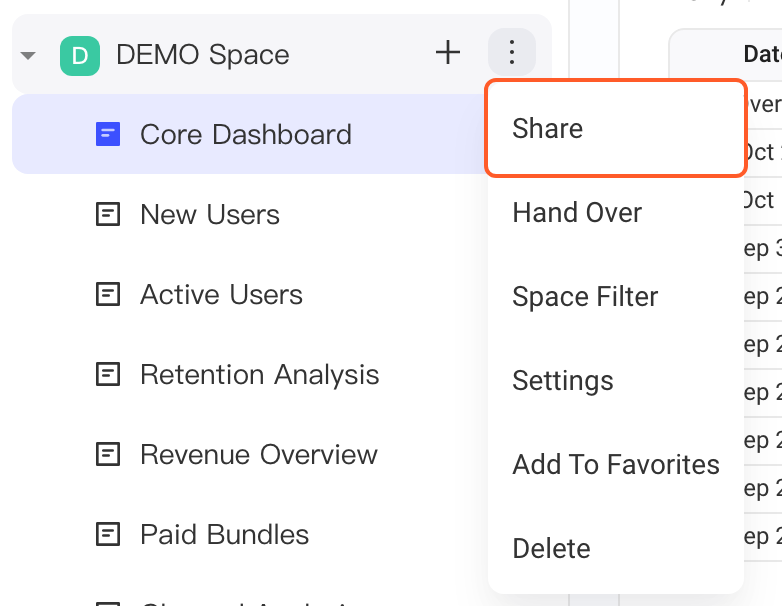The height and width of the screenshot is (606, 782).
Task: Click the blue Core Dashboard icon
Action: tap(108, 134)
